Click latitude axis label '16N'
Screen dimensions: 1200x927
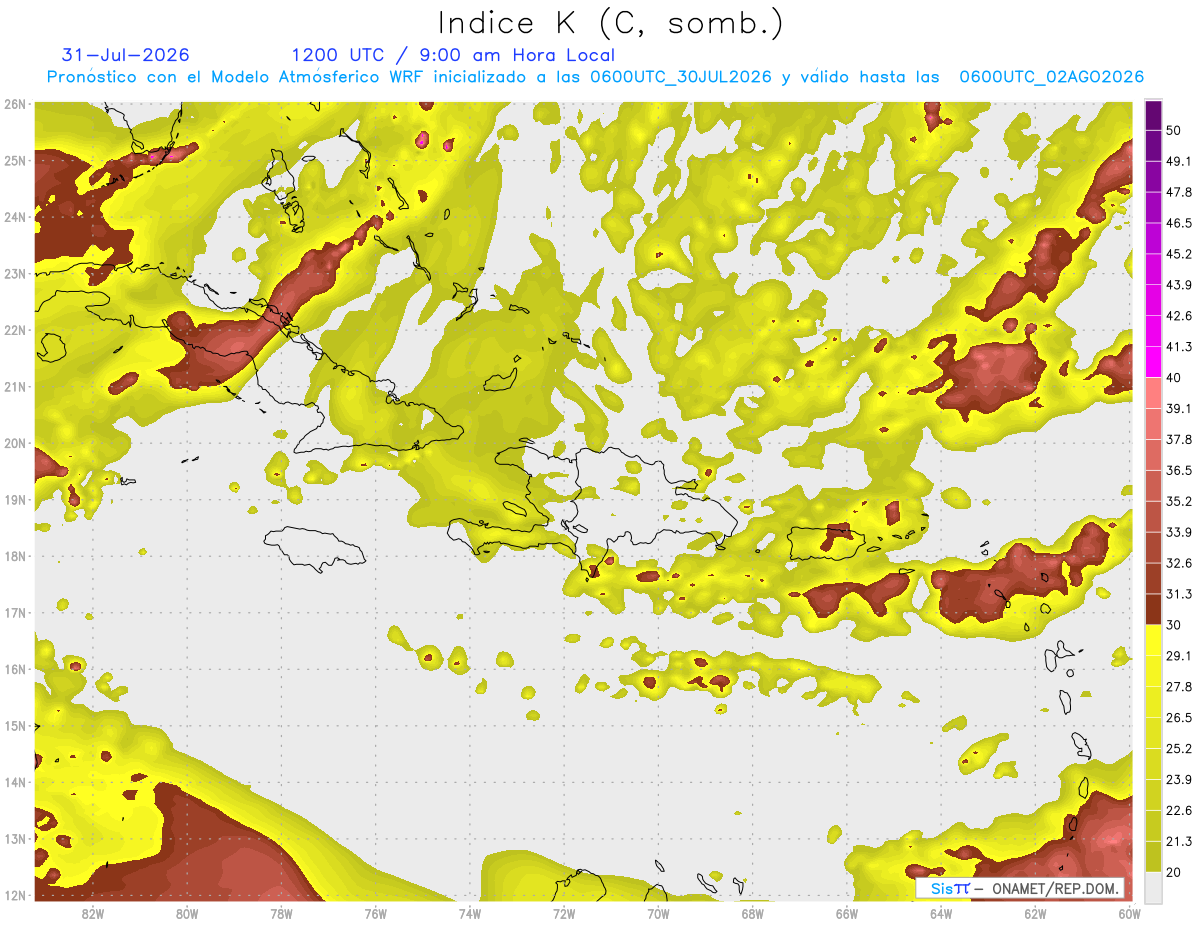tap(14, 670)
